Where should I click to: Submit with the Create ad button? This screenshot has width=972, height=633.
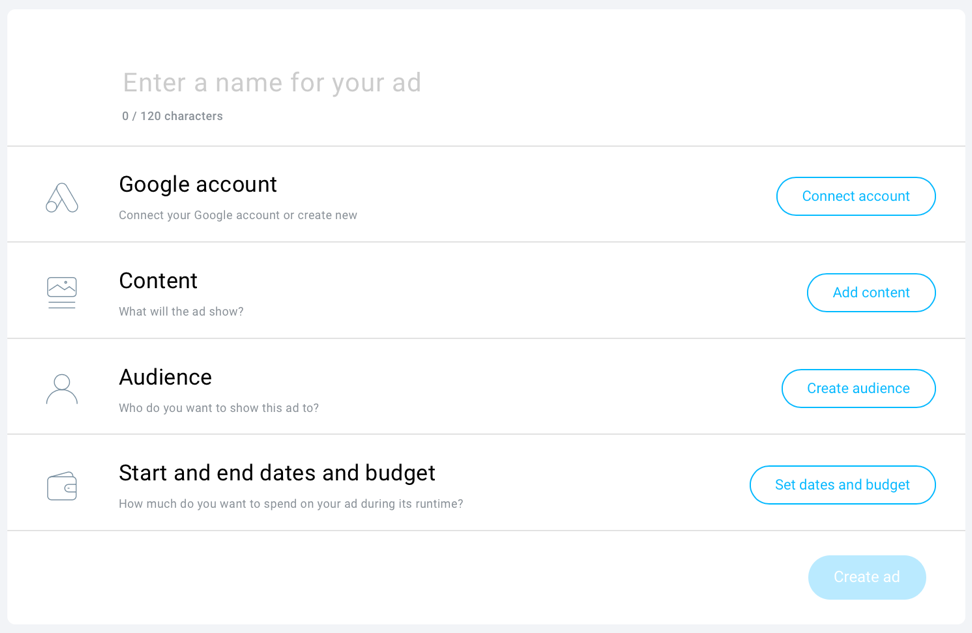point(866,577)
